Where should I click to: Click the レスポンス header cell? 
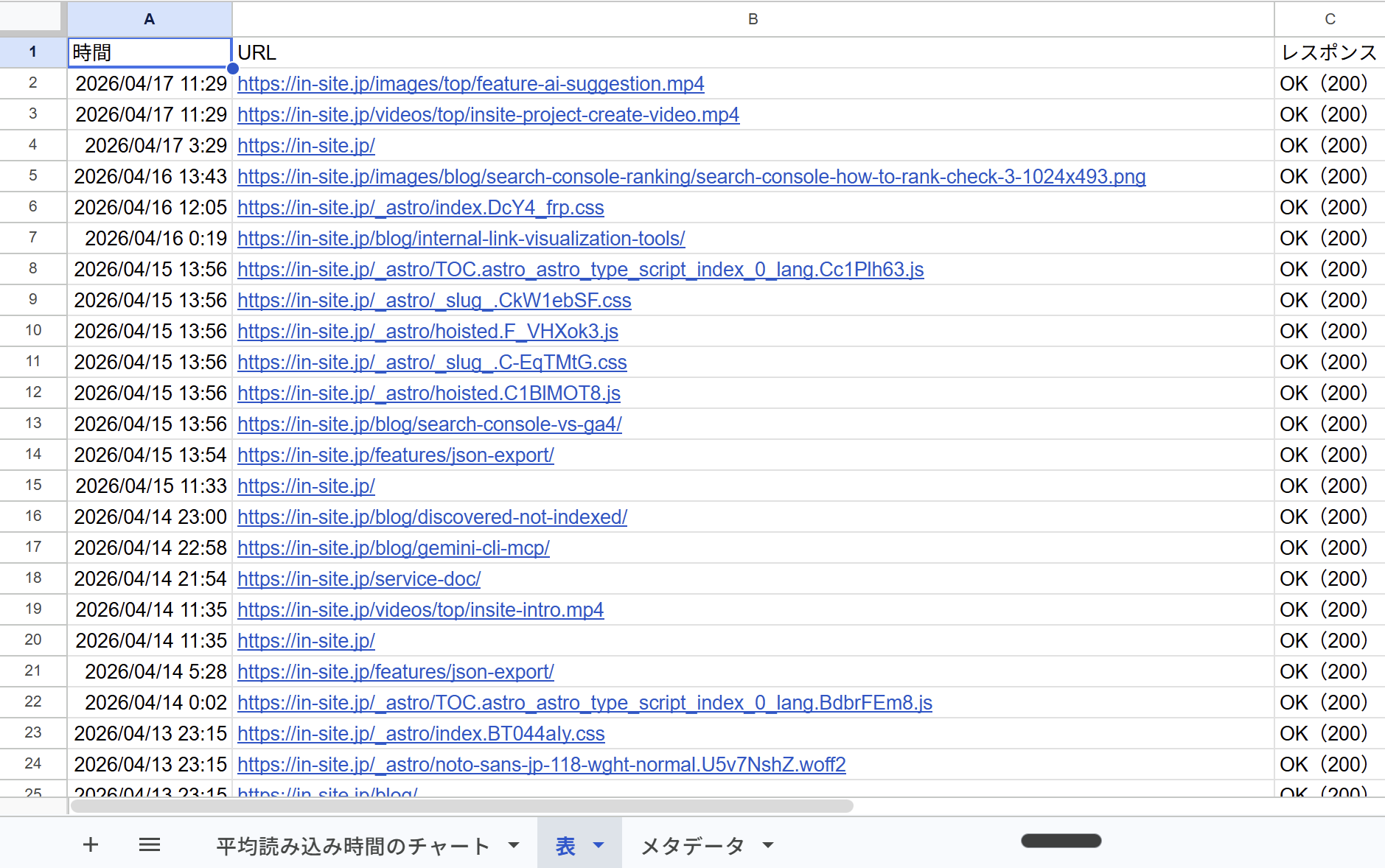pyautogui.click(x=1328, y=53)
